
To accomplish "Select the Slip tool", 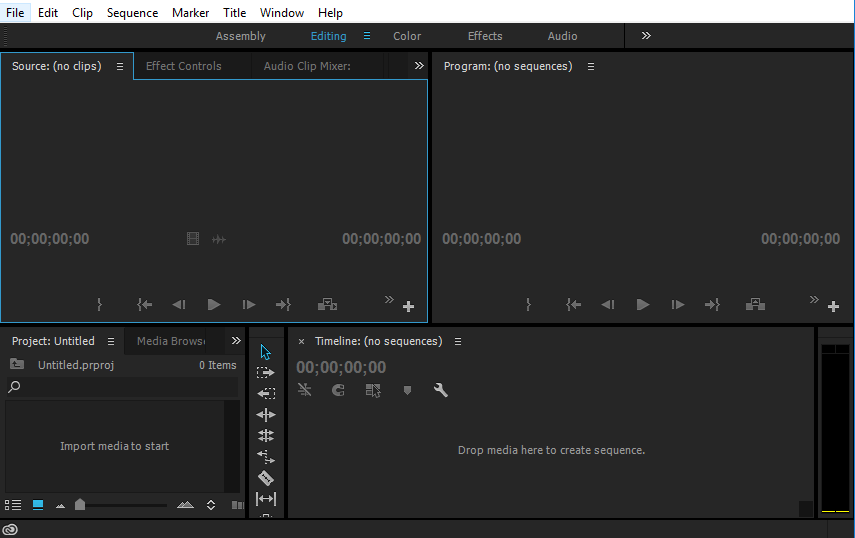I will (266, 499).
